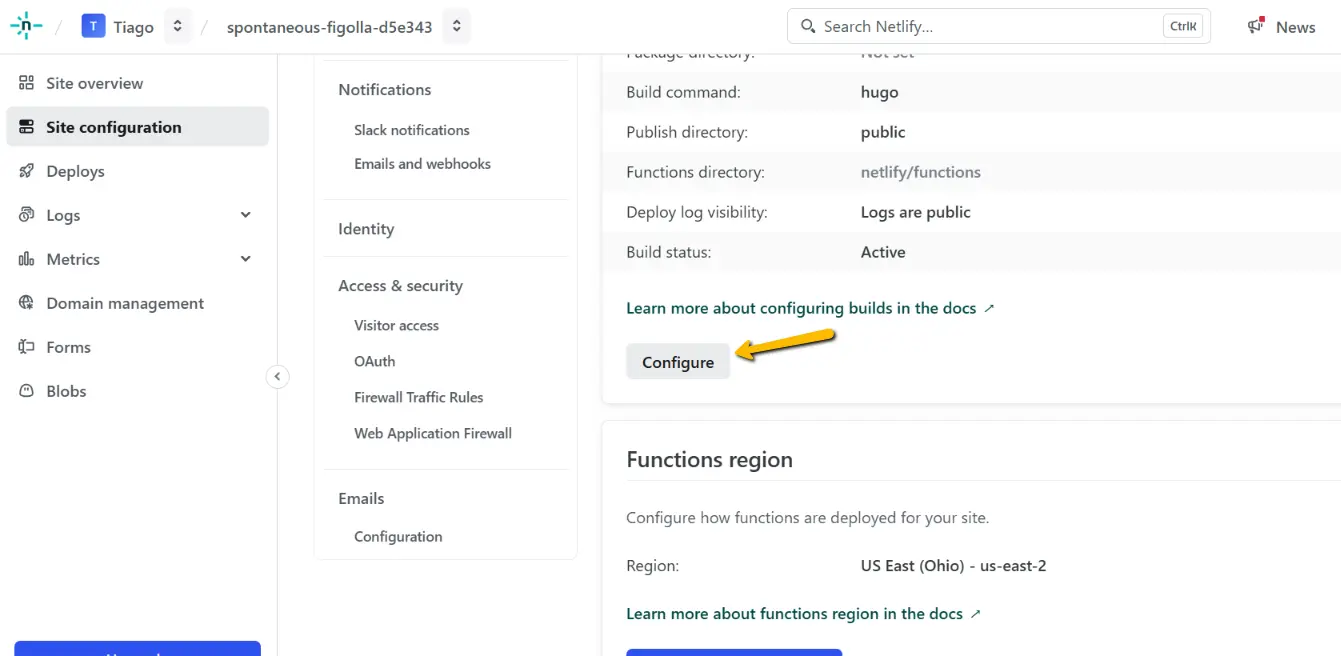
Task: Click inside the Search Netlify field
Action: pos(1000,25)
